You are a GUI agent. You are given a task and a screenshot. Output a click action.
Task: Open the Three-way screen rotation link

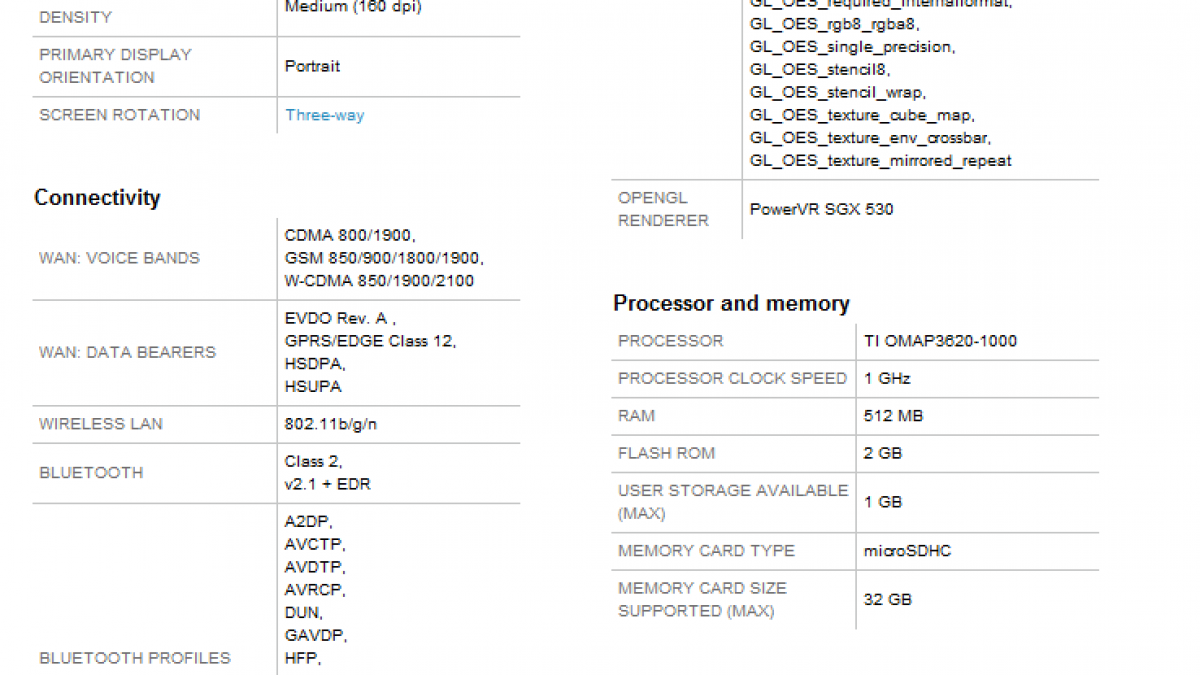[325, 115]
